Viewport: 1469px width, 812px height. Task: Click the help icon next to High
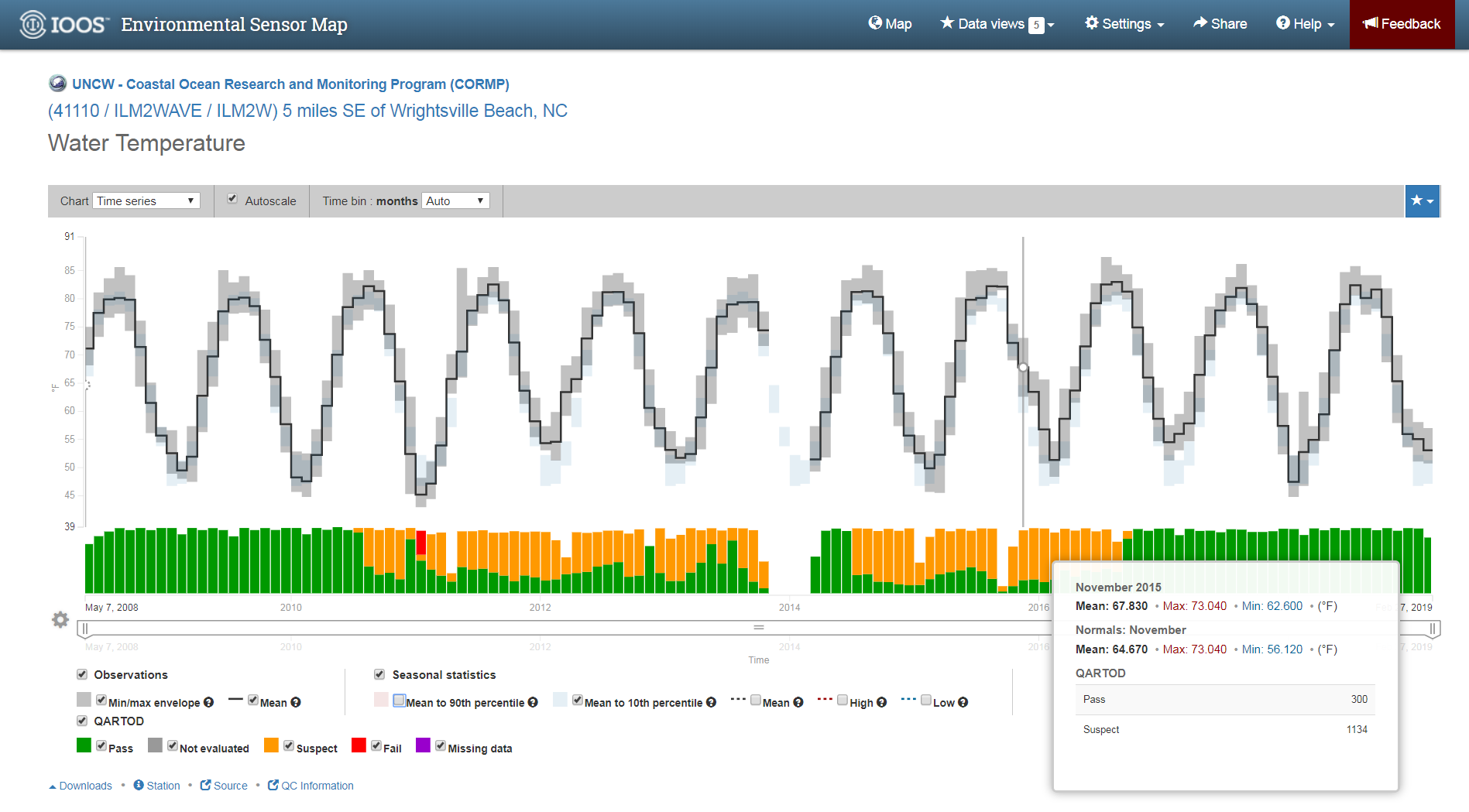click(881, 703)
